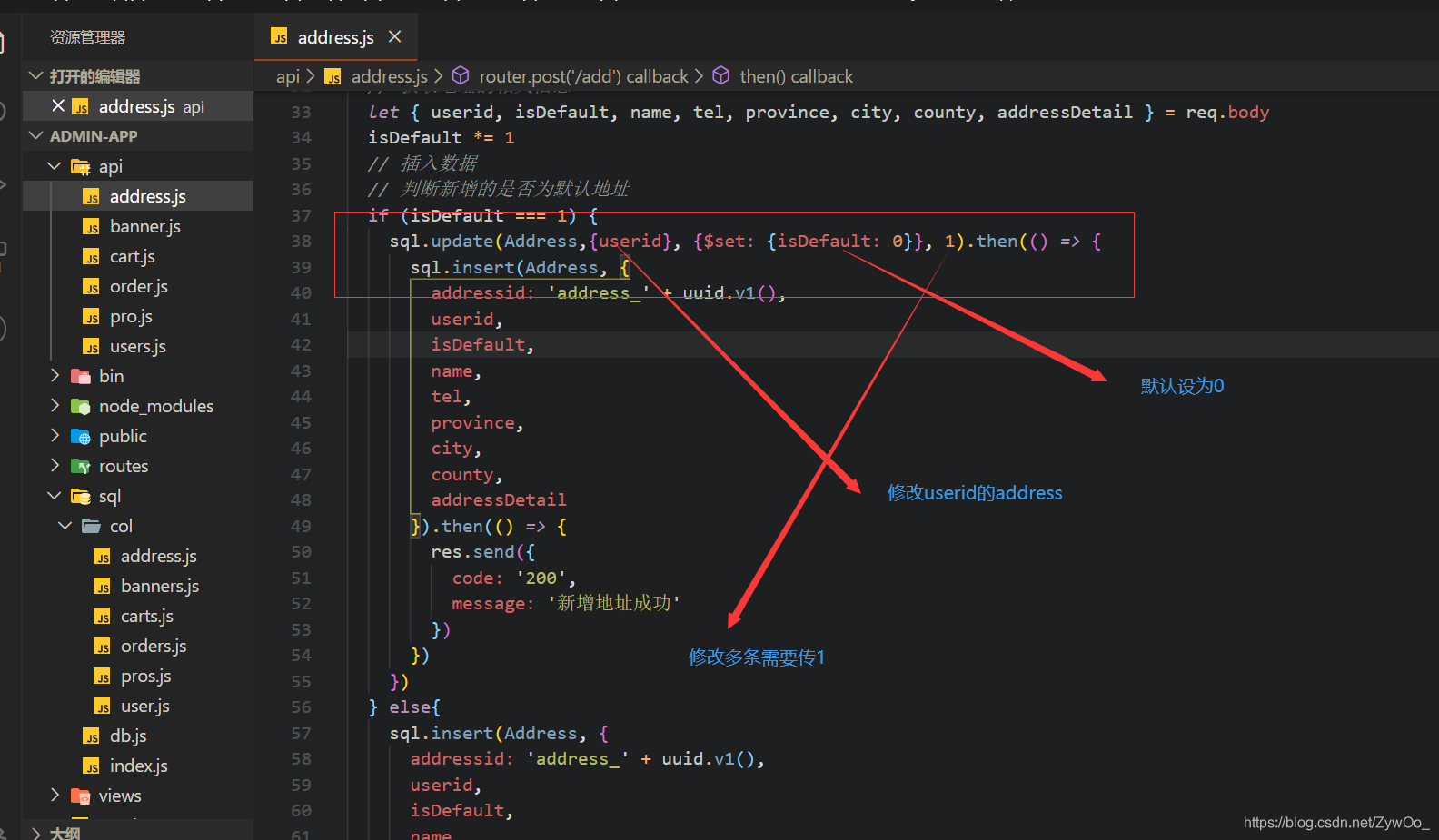This screenshot has height=840, width=1439.
Task: Click the public folder icon
Action: tap(81, 437)
